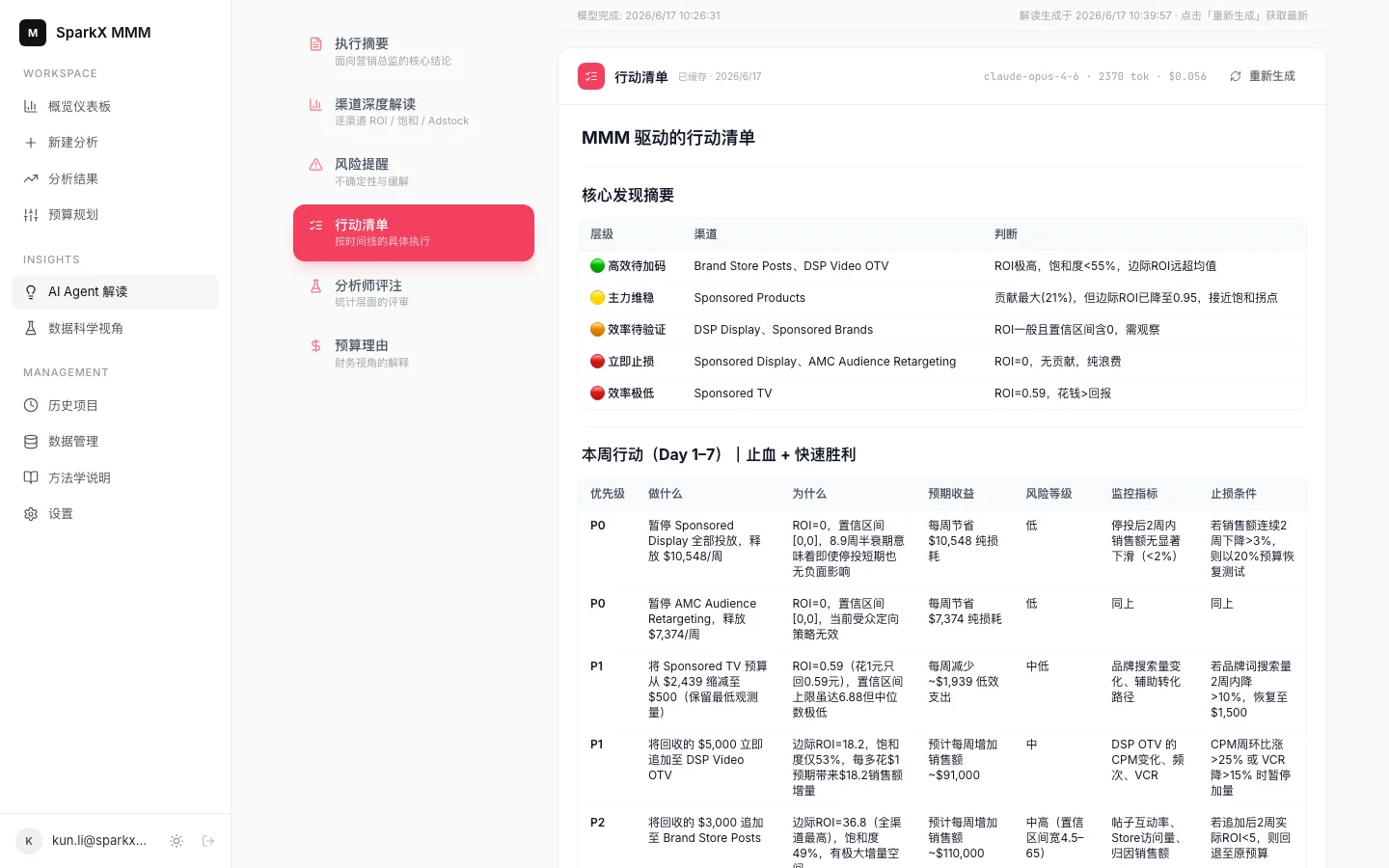The height and width of the screenshot is (868, 1389).
Task: Open the 执行摘要 section tab
Action: click(x=414, y=51)
